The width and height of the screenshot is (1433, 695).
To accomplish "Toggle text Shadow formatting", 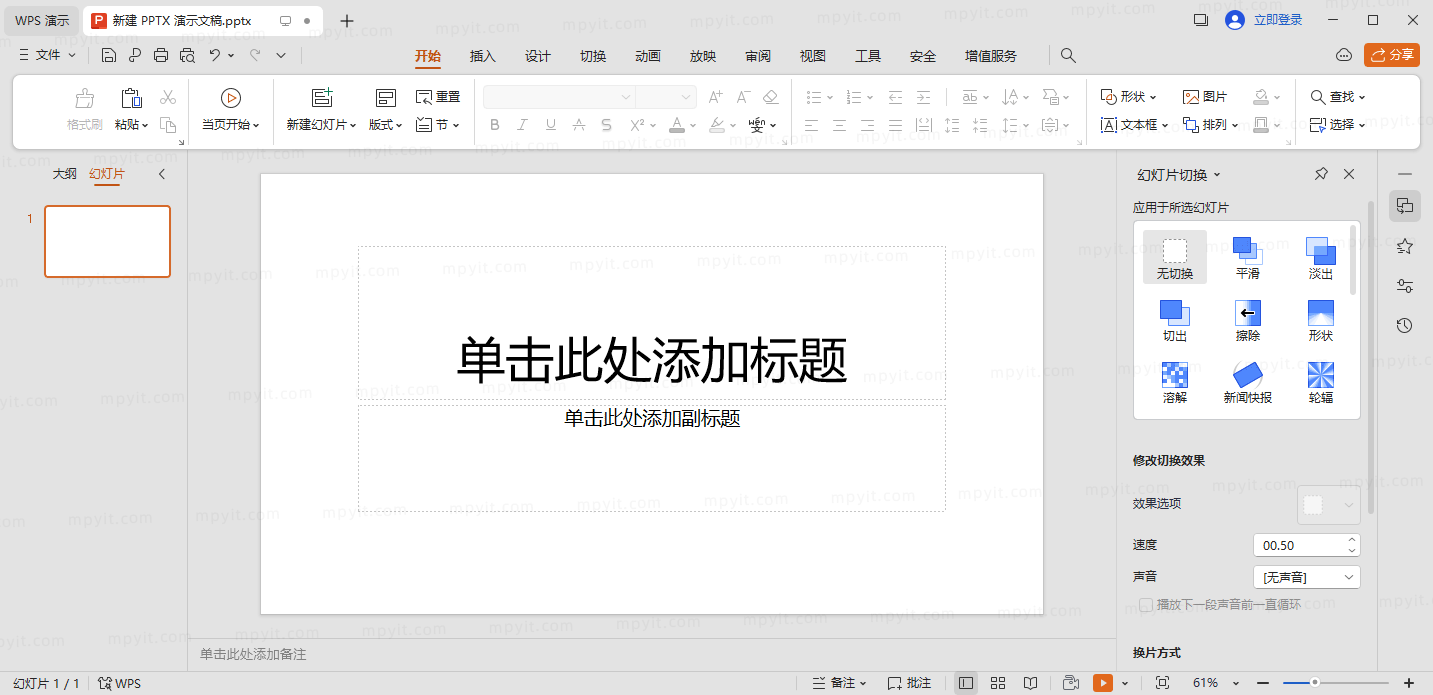I will pyautogui.click(x=606, y=125).
